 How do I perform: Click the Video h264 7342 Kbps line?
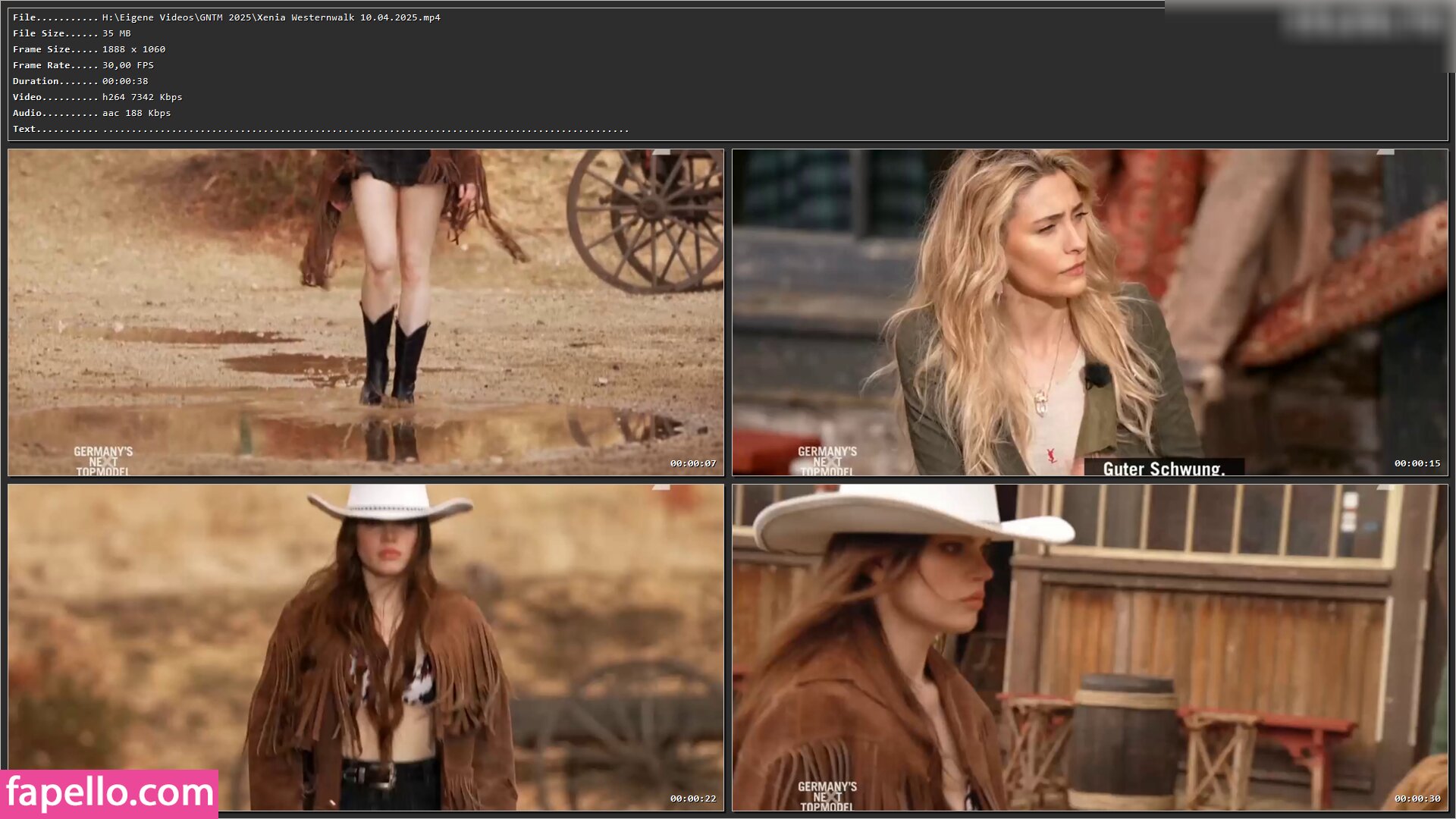[97, 97]
